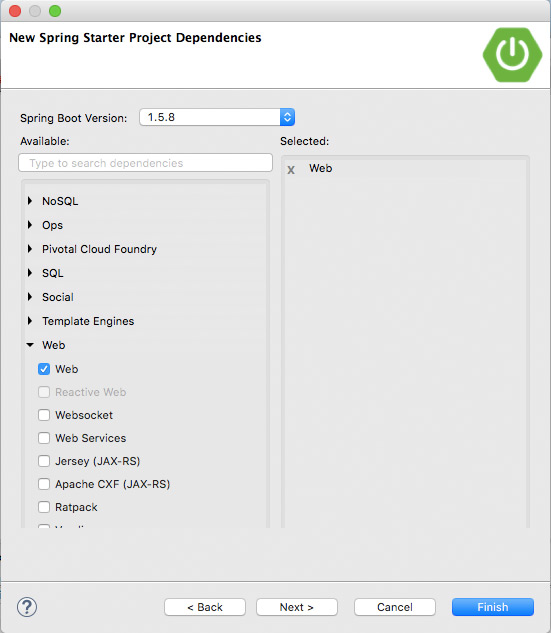Enable Apache CXF (JAX-RS) dependency
The height and width of the screenshot is (633, 551).
click(44, 484)
